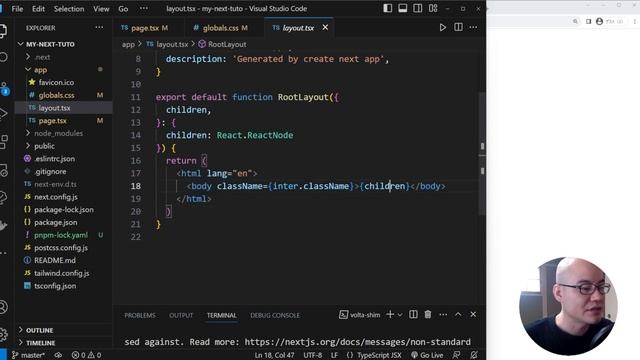Open terminal panel More Actions ellipsis
This screenshot has height=360, width=640.
coord(443,314)
